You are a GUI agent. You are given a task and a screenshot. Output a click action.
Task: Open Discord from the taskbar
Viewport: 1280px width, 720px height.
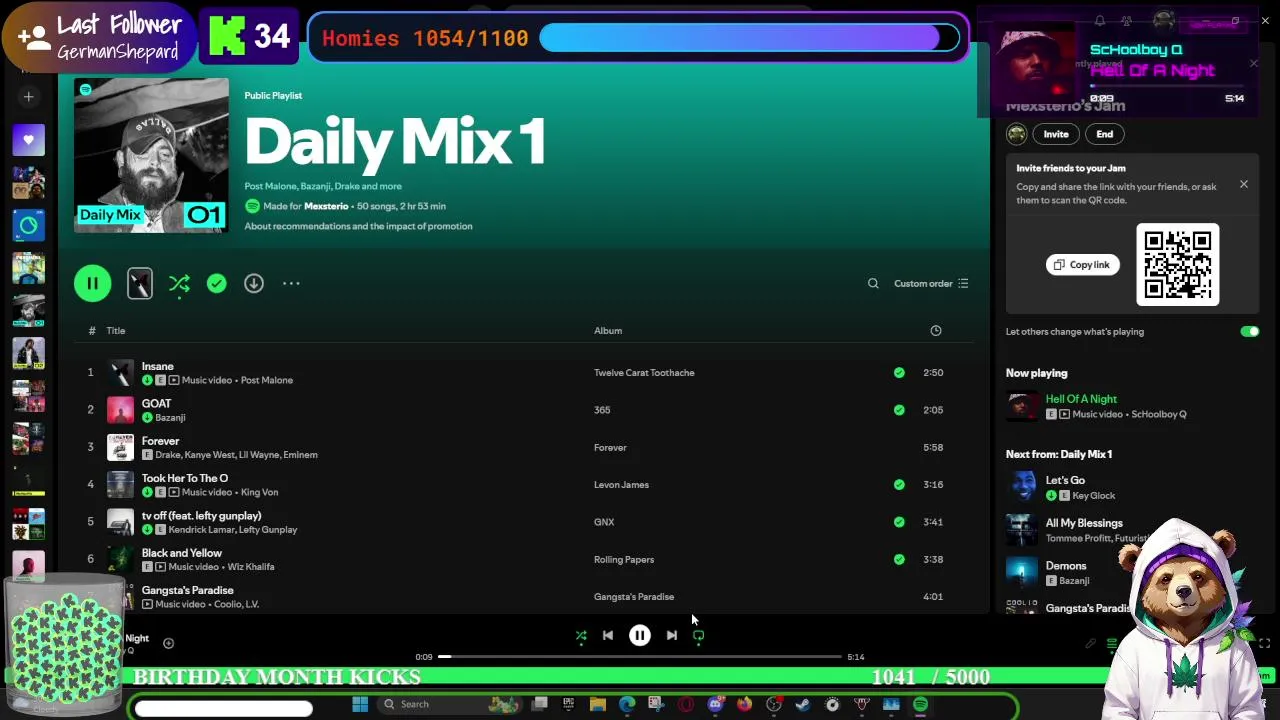715,705
